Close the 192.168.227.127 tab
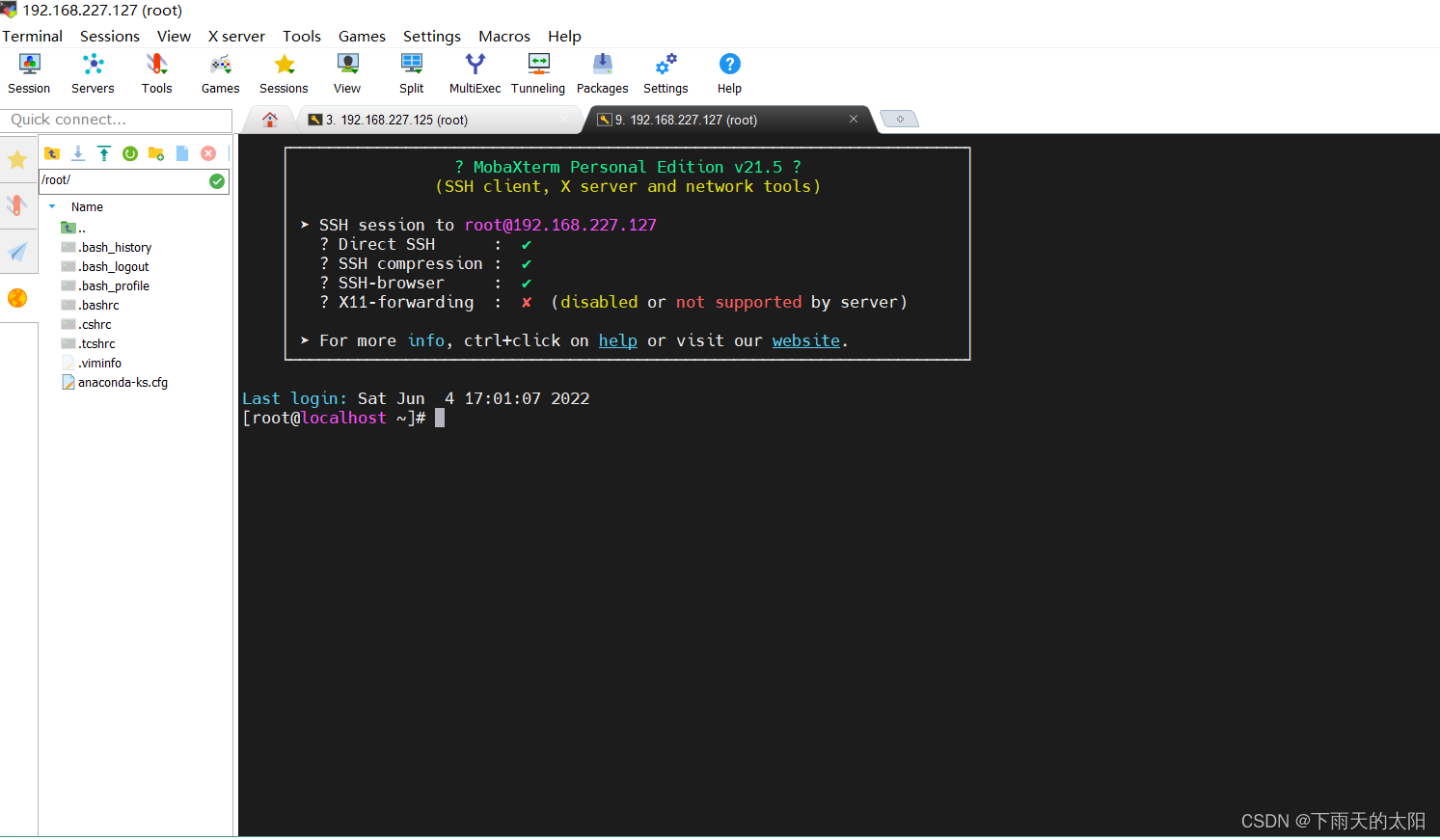This screenshot has width=1440, height=840. [854, 119]
